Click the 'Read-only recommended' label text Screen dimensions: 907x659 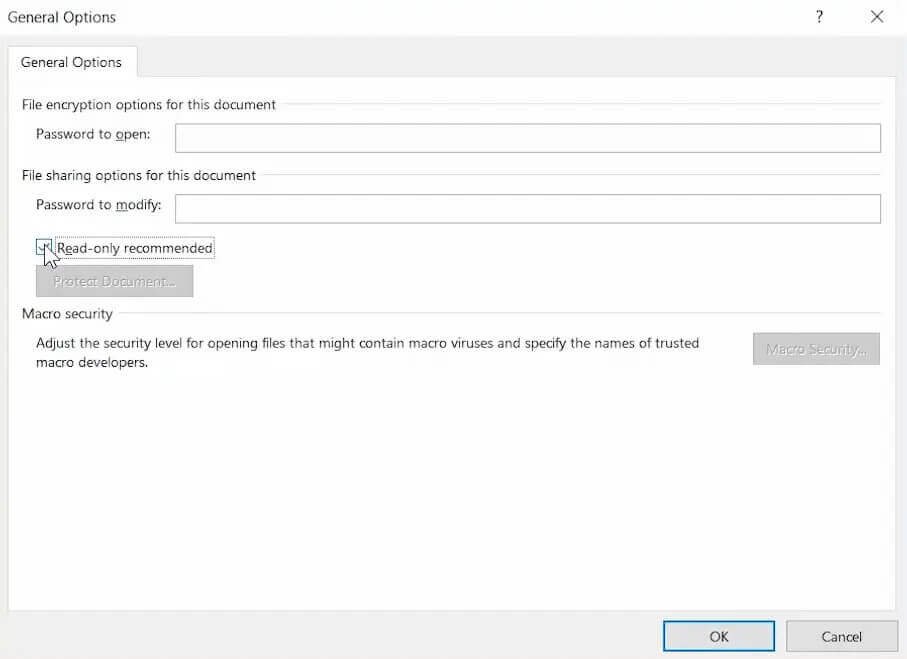pos(134,248)
